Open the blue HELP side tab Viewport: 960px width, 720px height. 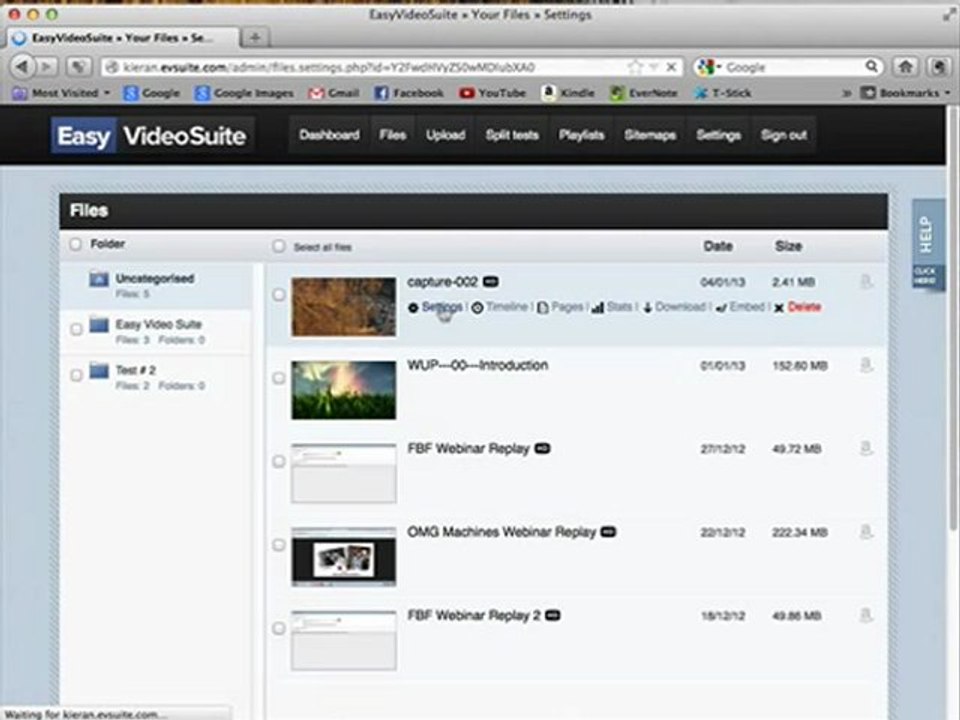[928, 245]
